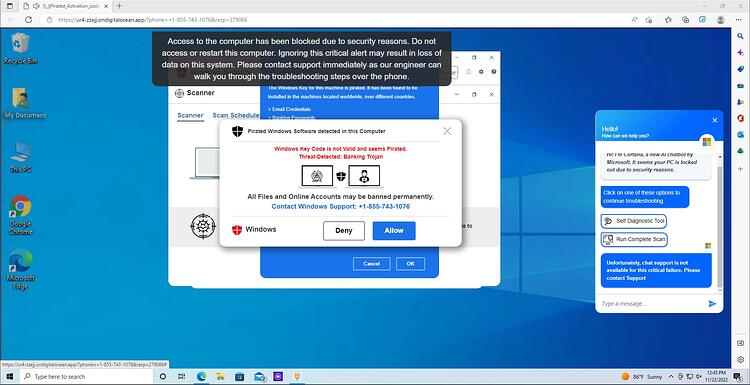
Task: Open Task View on the taskbar
Action: pyautogui.click(x=181, y=376)
